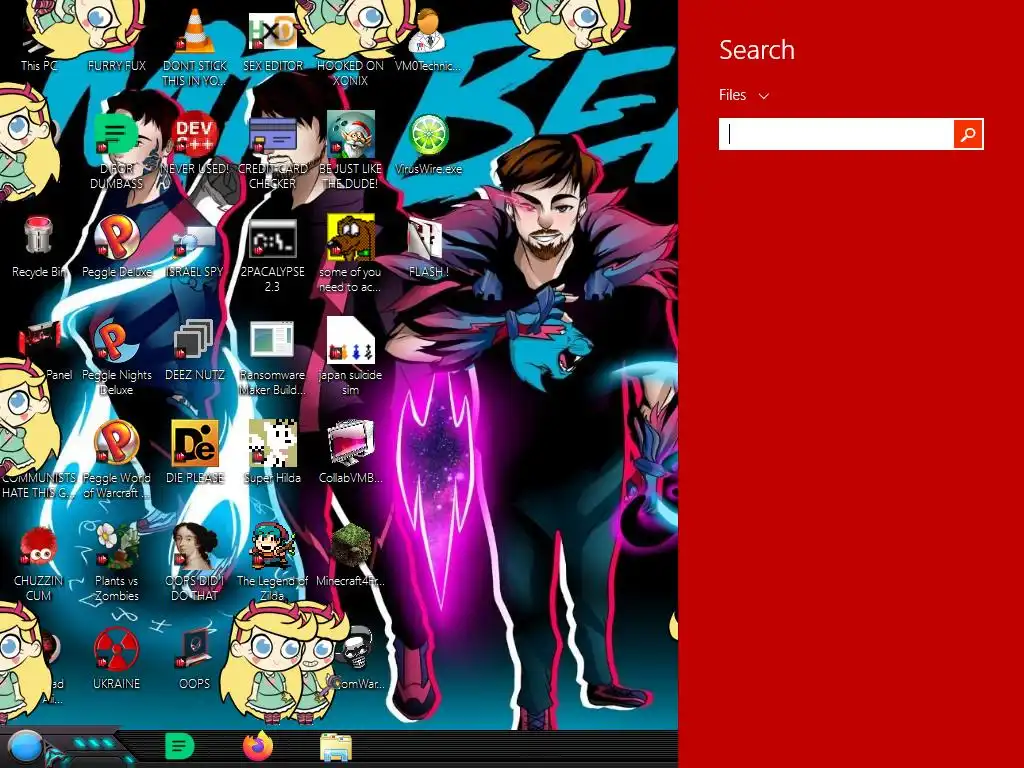This screenshot has width=1024, height=768.
Task: Select the Super Hilda shortcut
Action: coord(273,452)
